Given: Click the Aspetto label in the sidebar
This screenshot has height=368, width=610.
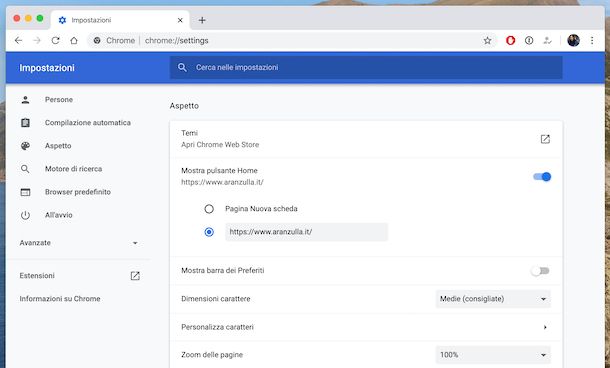Looking at the screenshot, I should [58, 146].
